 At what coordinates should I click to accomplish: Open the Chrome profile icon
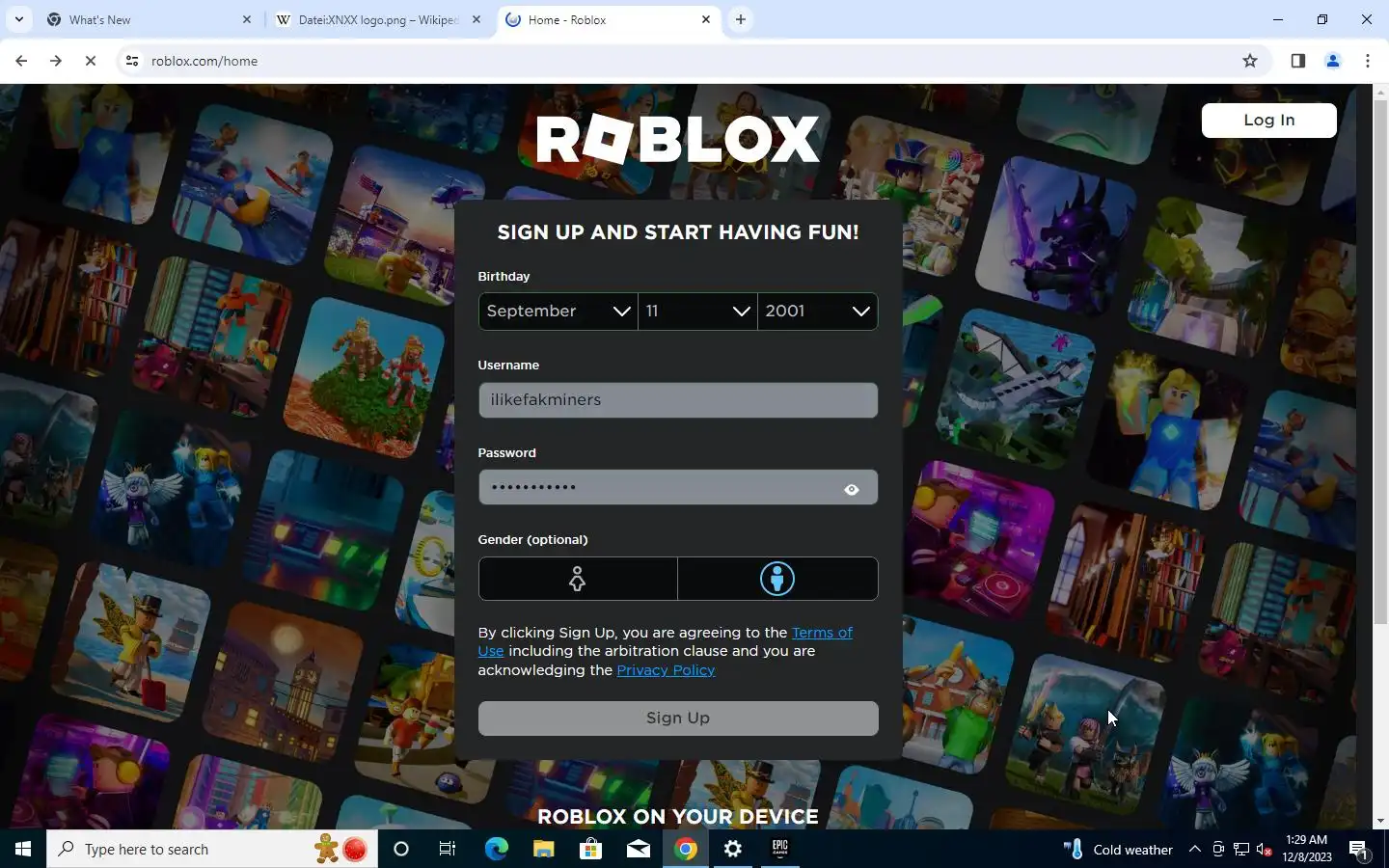click(1333, 61)
